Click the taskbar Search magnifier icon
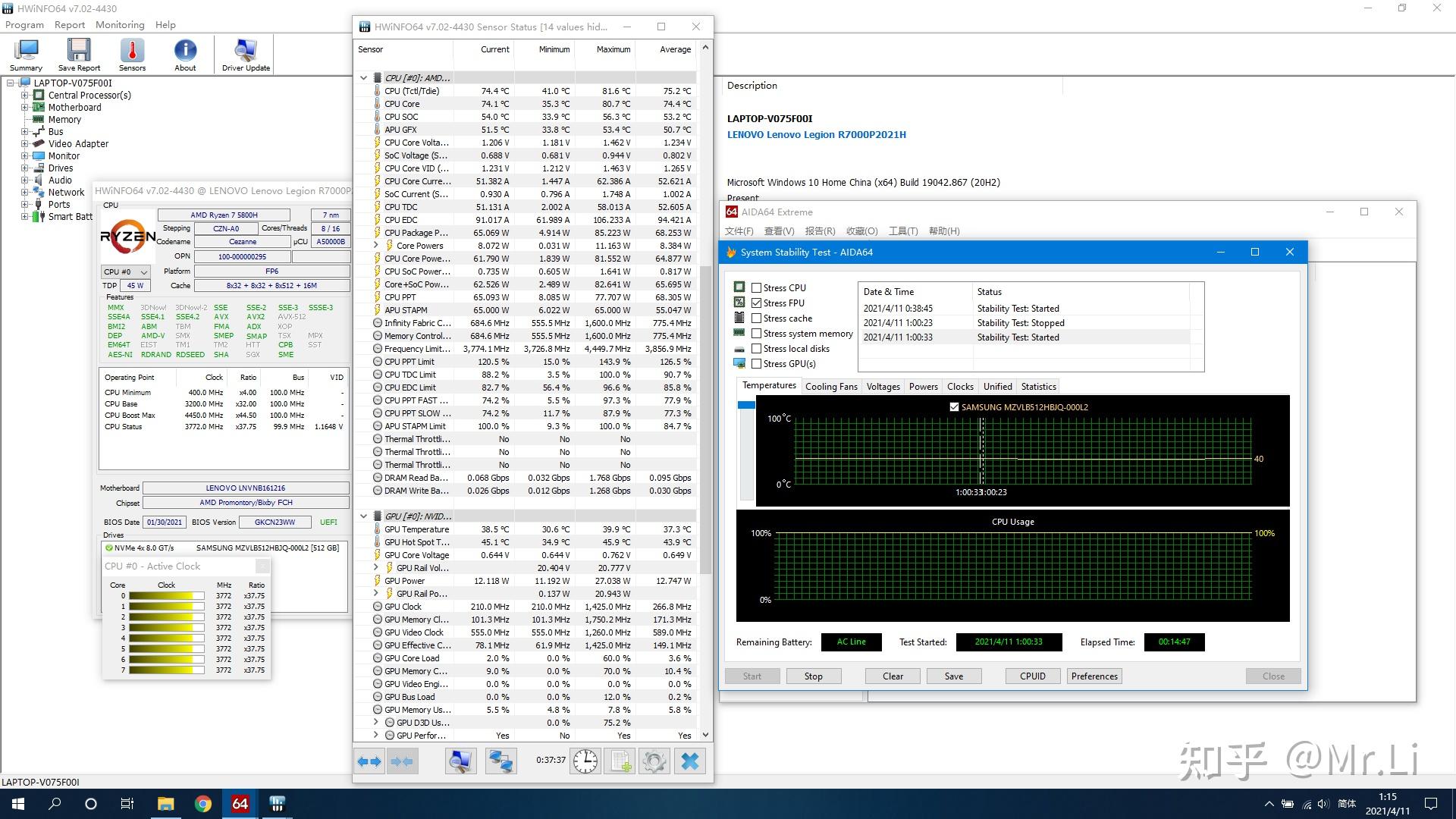 click(55, 804)
